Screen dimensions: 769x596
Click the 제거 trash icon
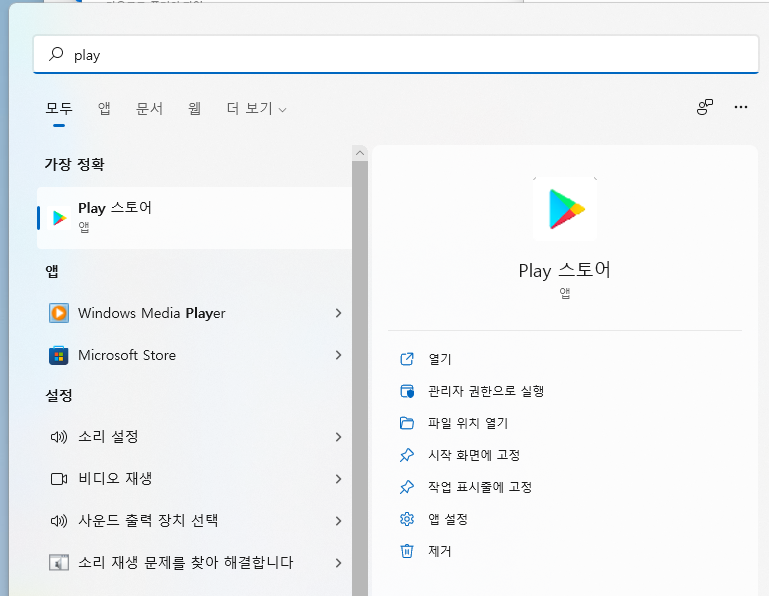pos(407,551)
